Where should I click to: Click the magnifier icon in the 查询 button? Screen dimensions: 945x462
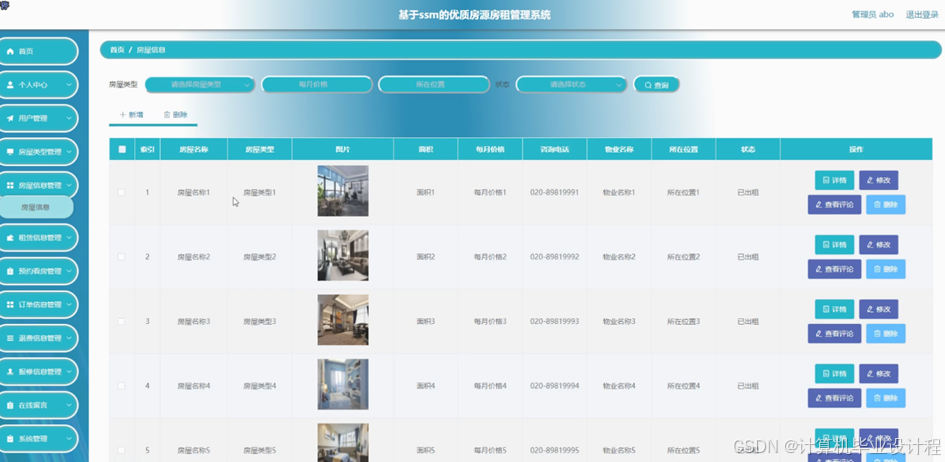tap(648, 86)
